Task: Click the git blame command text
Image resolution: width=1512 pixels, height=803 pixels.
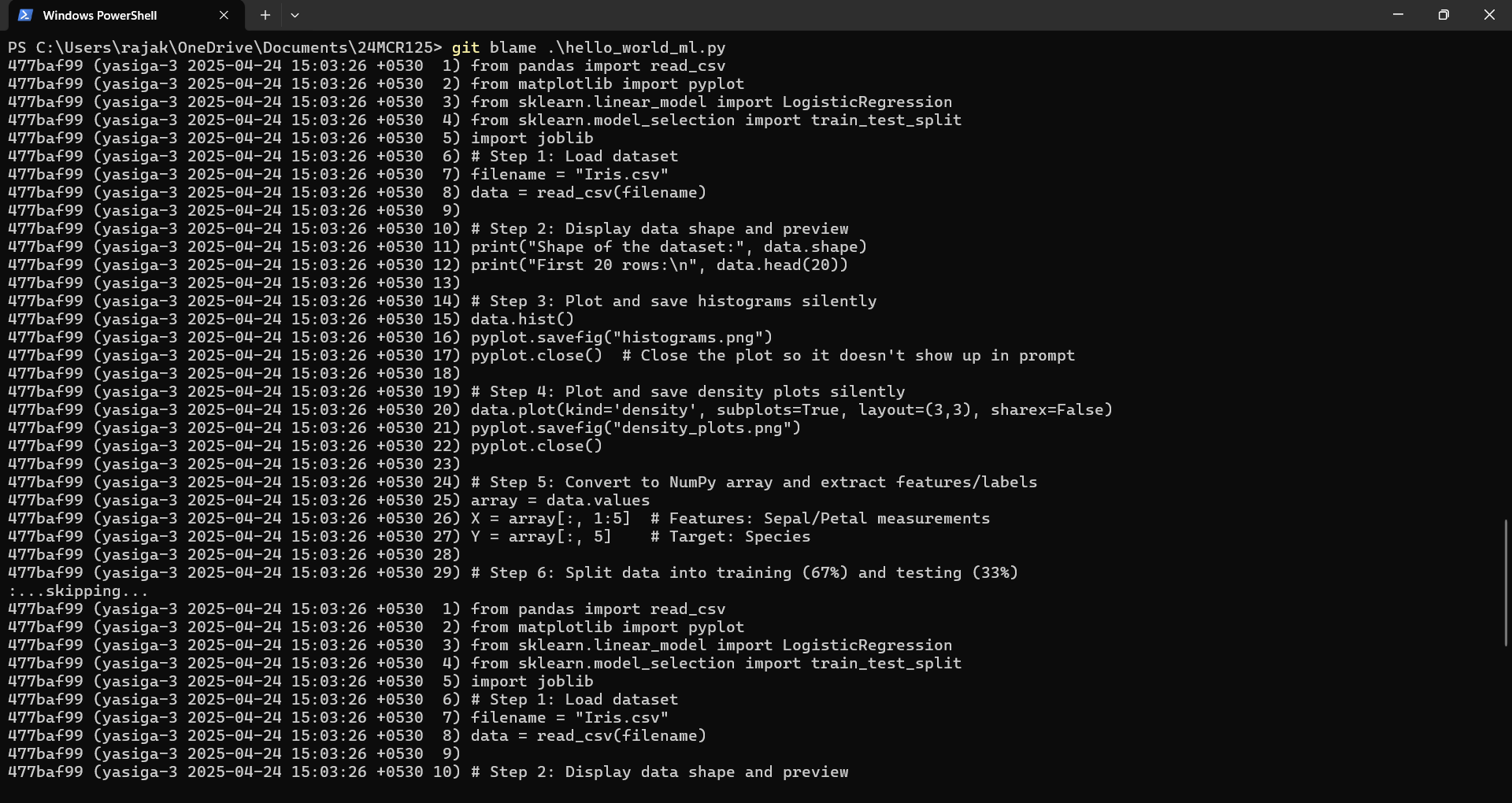Action: coord(588,48)
